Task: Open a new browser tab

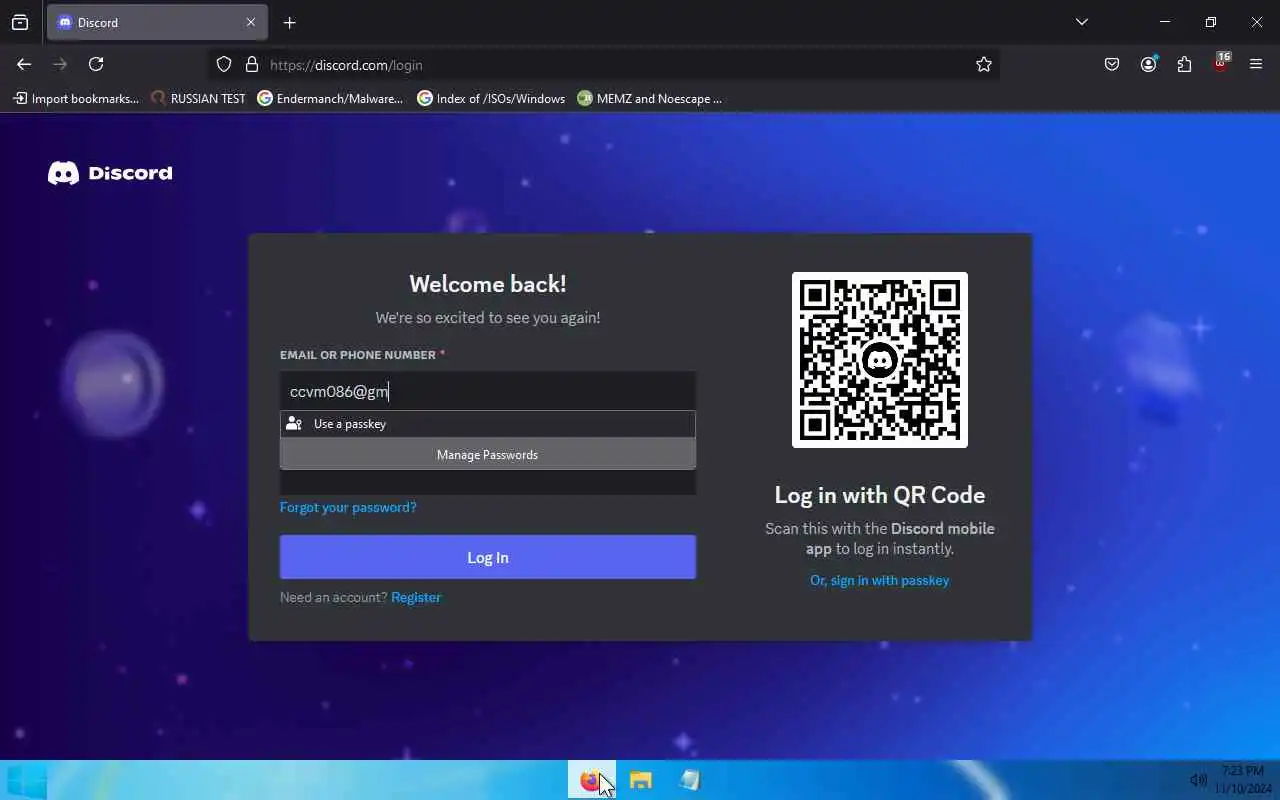Action: (x=289, y=22)
